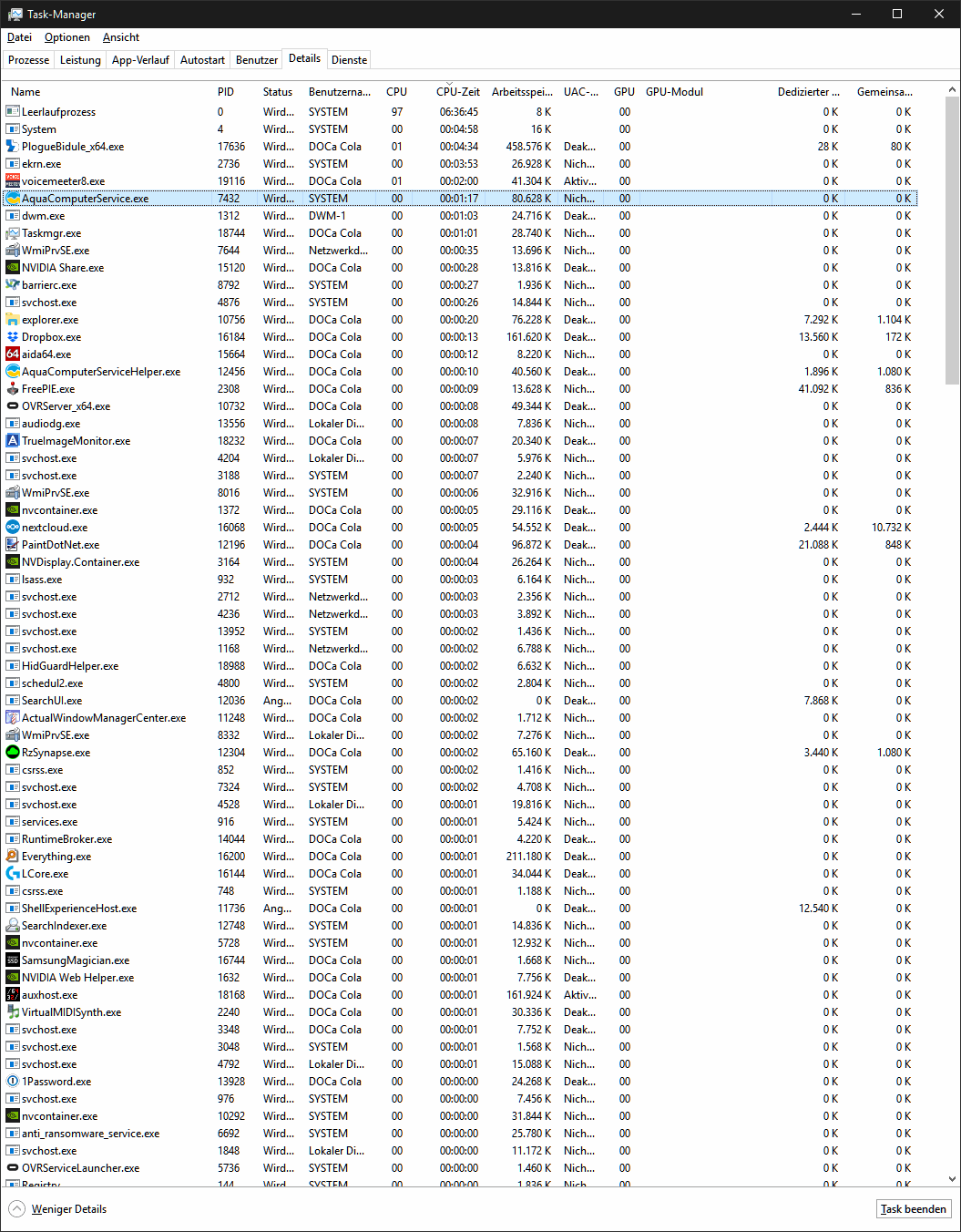Click the NVDisplay.Container.exe icon
The image size is (961, 1232).
[x=13, y=562]
